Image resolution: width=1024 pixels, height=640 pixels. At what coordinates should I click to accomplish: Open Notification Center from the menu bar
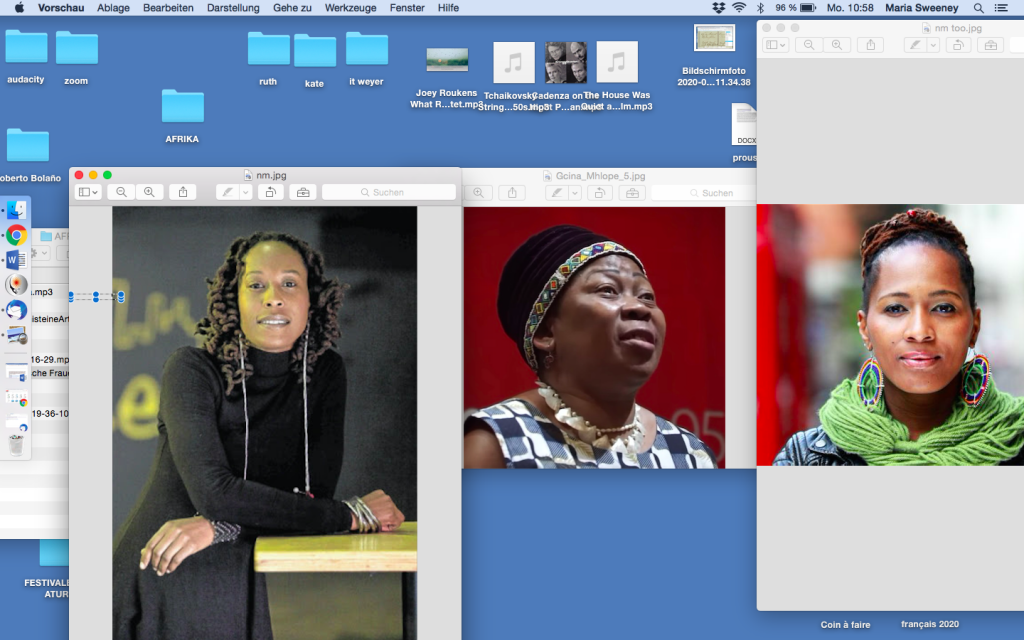coord(1006,8)
